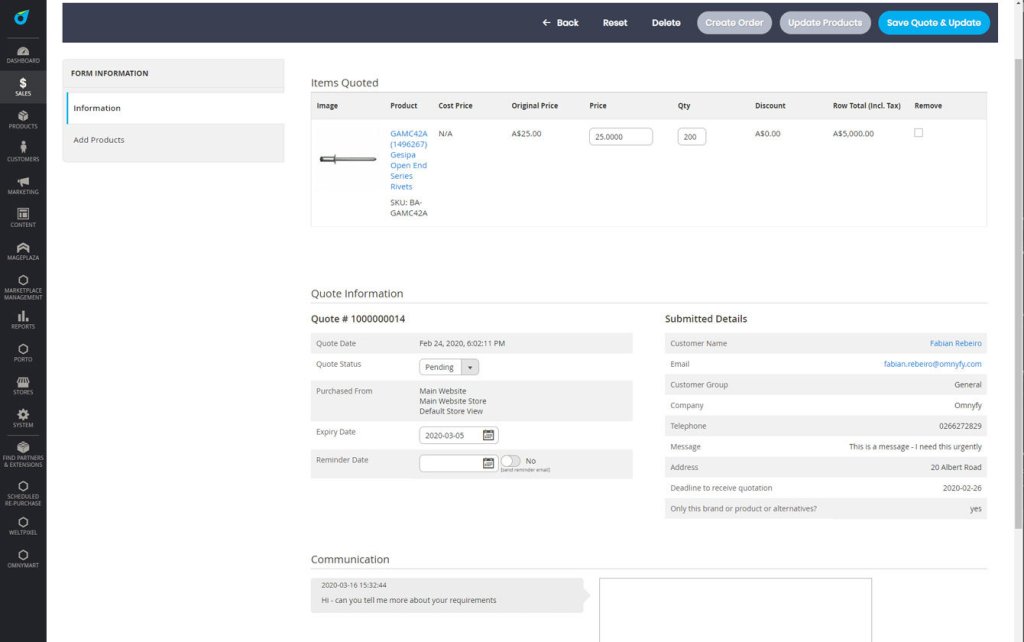Screen dimensions: 1024x642
Task: Click the Back button
Action: point(560,23)
